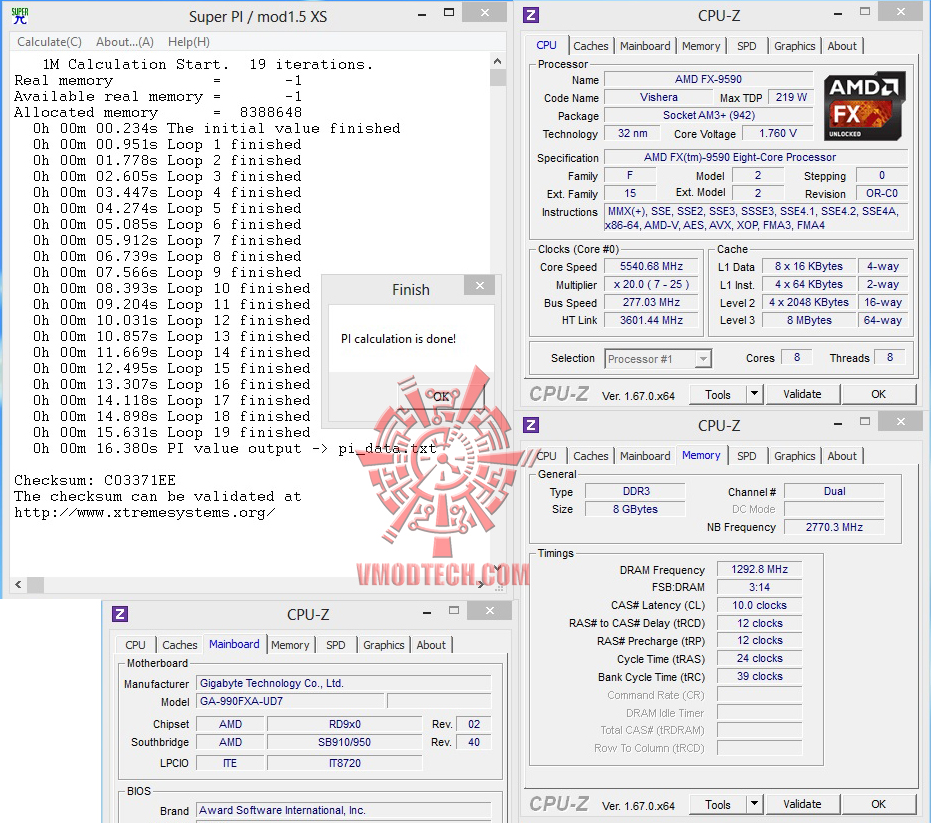
Task: Maximize the Super PI window
Action: point(449,12)
